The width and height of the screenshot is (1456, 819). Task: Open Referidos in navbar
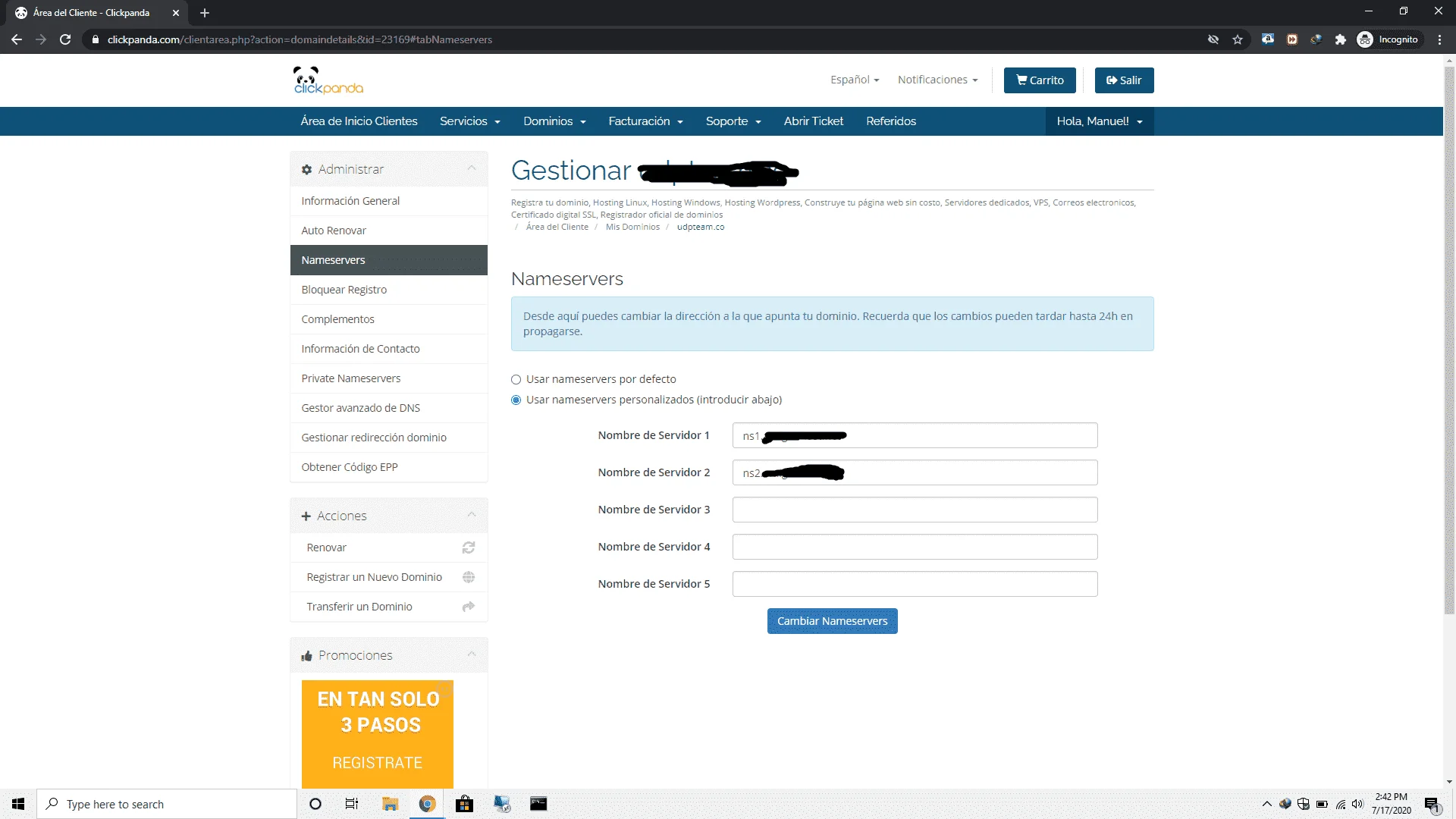891,121
